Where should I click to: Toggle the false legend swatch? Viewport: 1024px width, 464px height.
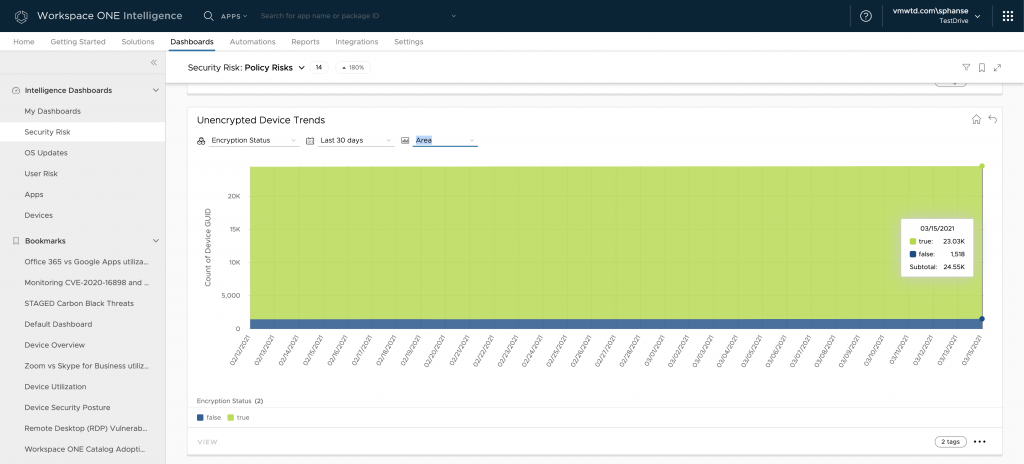[x=200, y=417]
